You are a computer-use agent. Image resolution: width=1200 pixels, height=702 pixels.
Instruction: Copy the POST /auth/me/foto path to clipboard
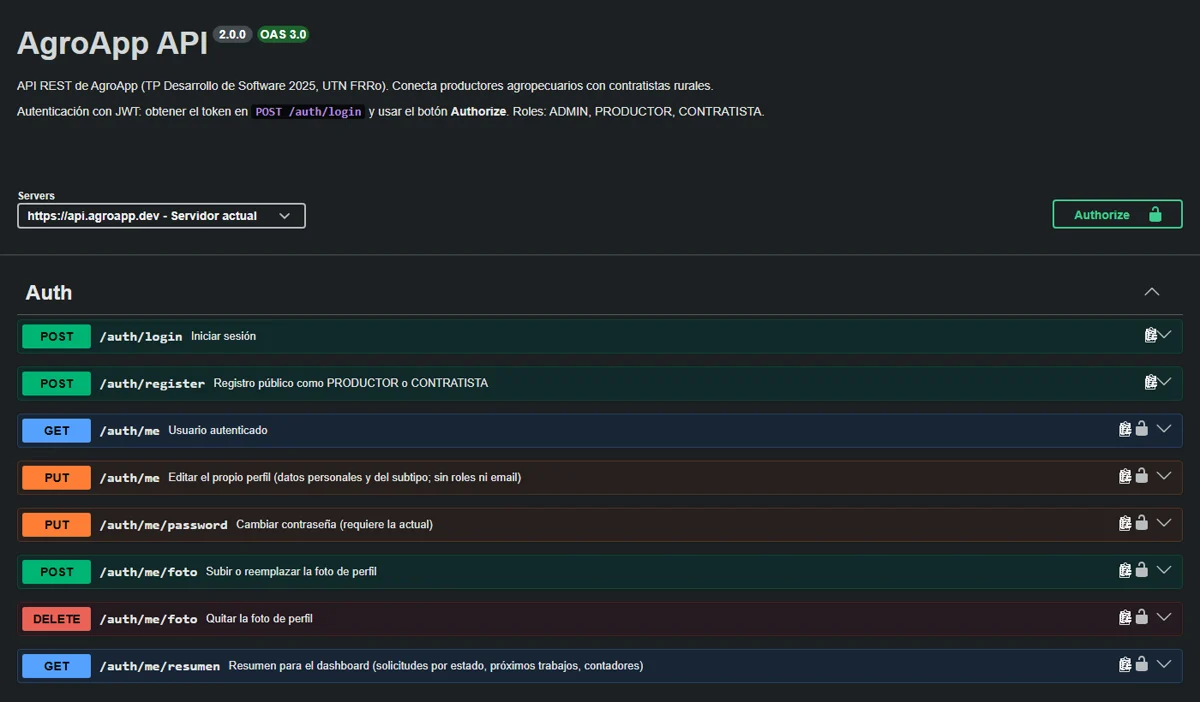(1125, 571)
